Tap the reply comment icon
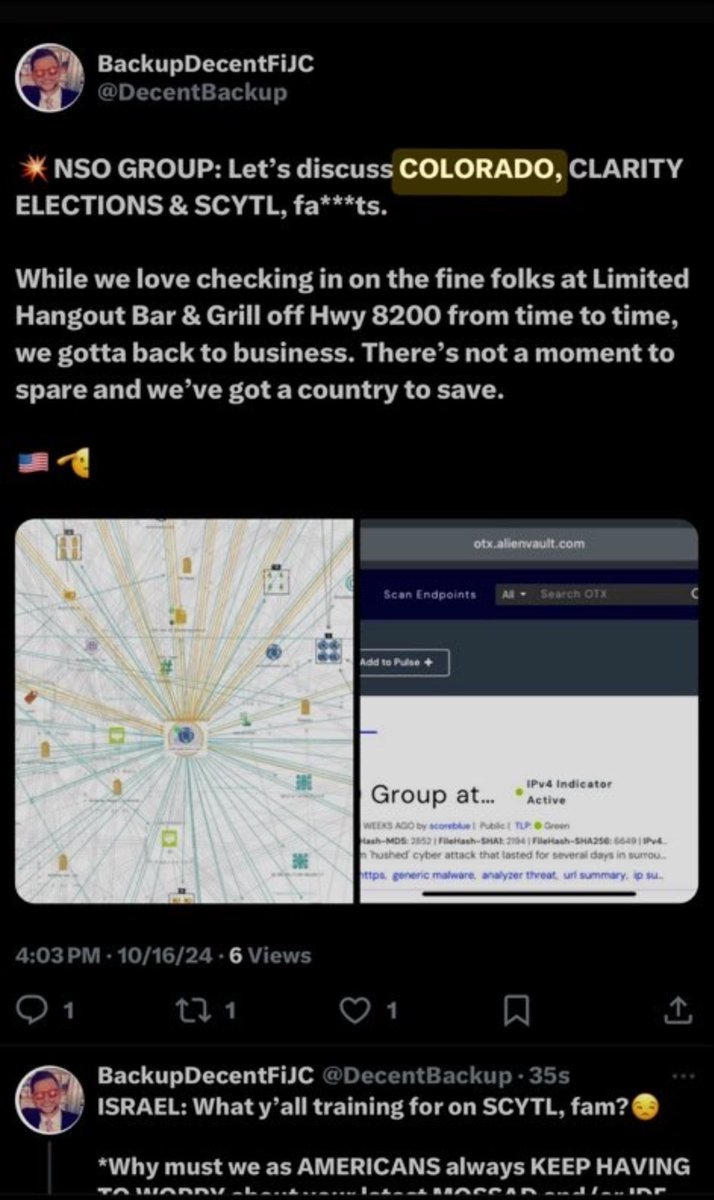This screenshot has width=714, height=1200. pos(38,1011)
